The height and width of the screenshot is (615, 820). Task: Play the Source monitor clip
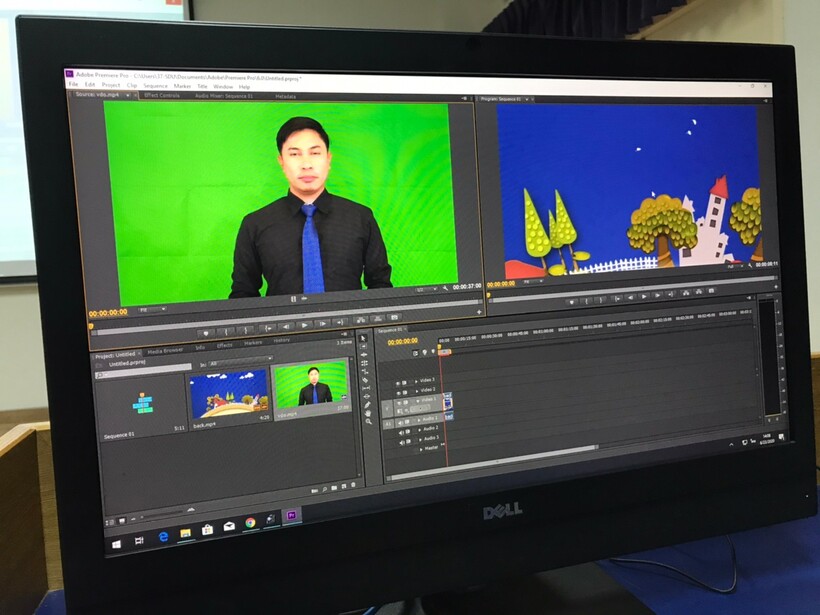click(x=304, y=326)
